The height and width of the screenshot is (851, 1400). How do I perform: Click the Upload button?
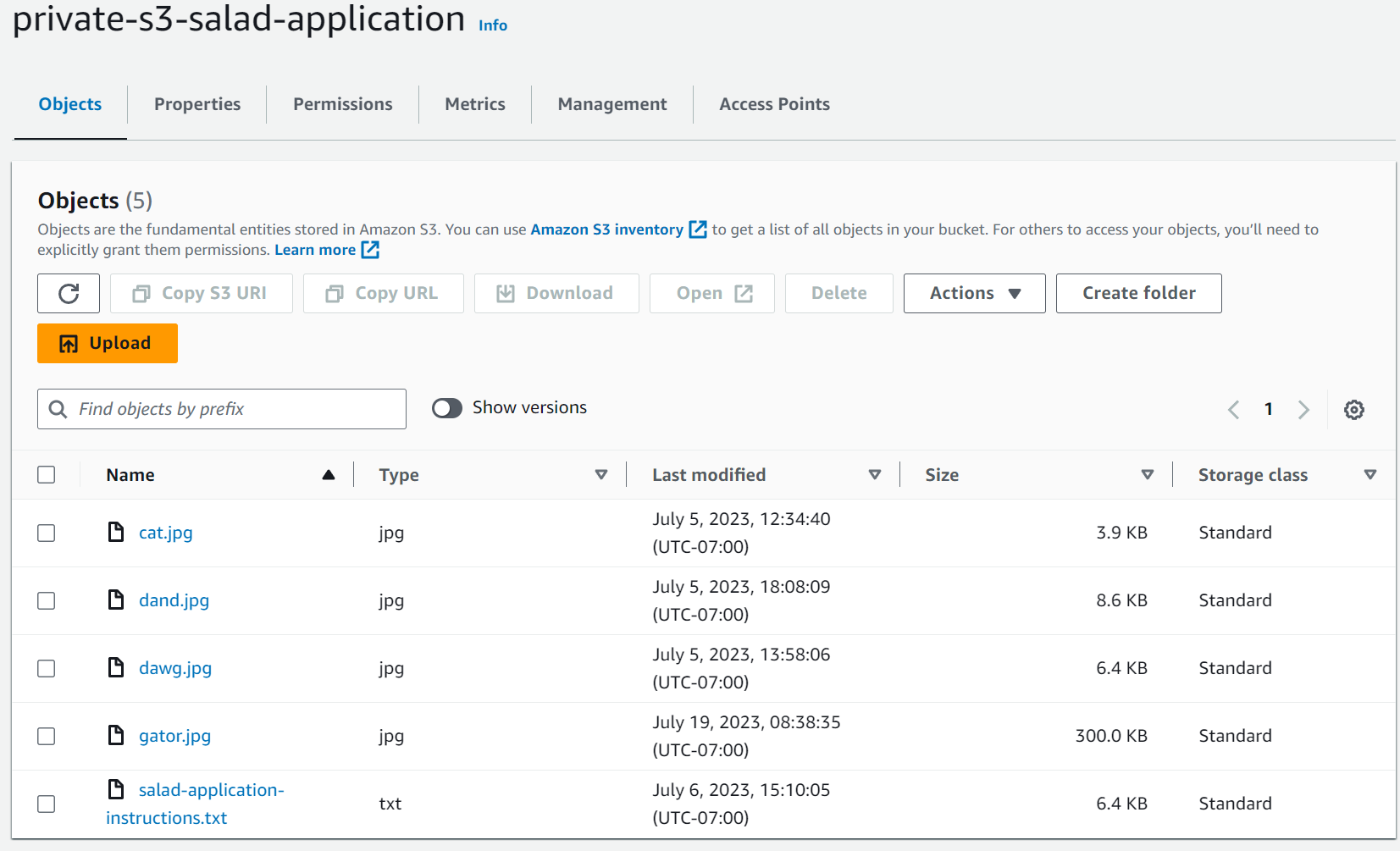point(108,343)
